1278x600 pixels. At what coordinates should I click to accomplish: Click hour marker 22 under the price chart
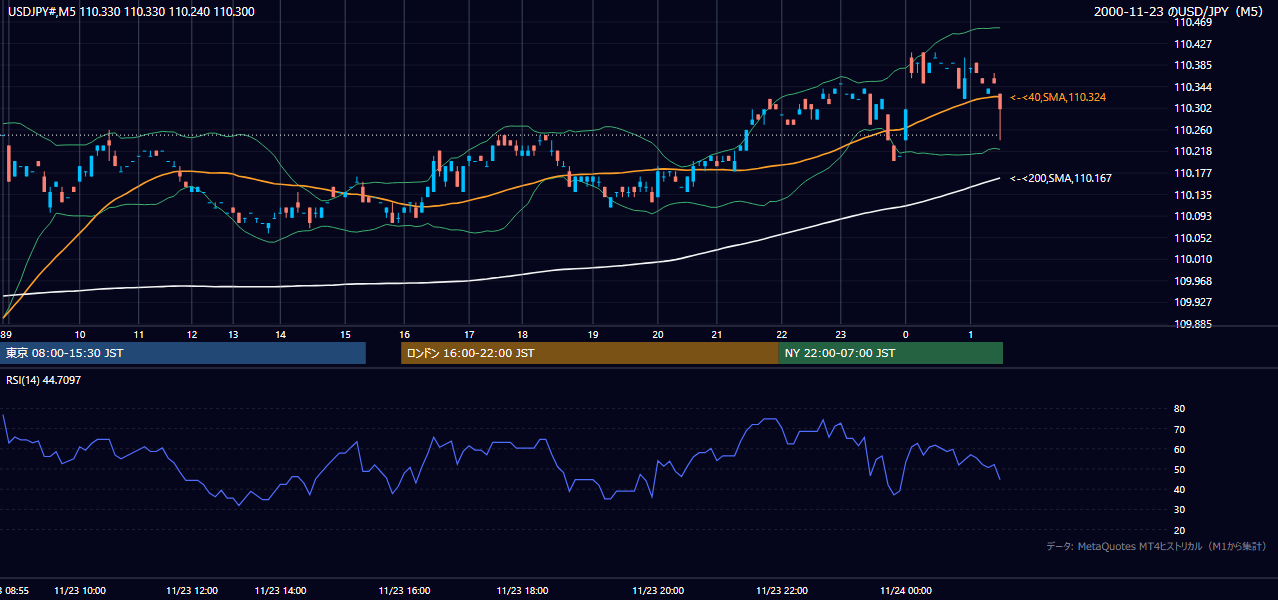point(782,335)
